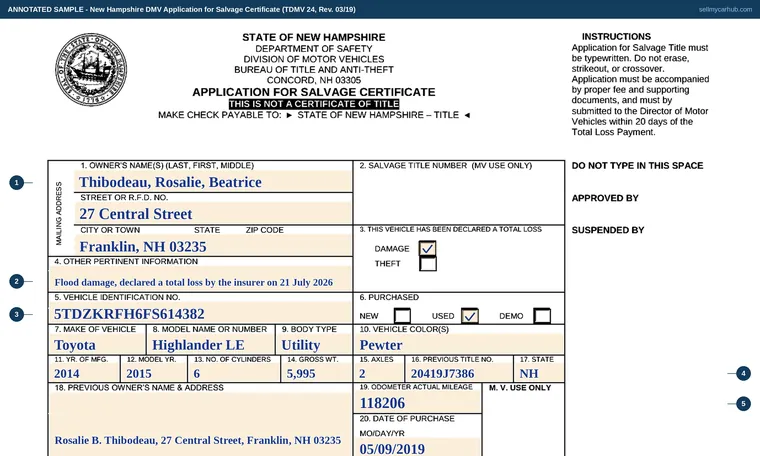Screen dimensions: 760x456
Task: Check the USED purchased checkbox
Action: [x=470, y=316]
